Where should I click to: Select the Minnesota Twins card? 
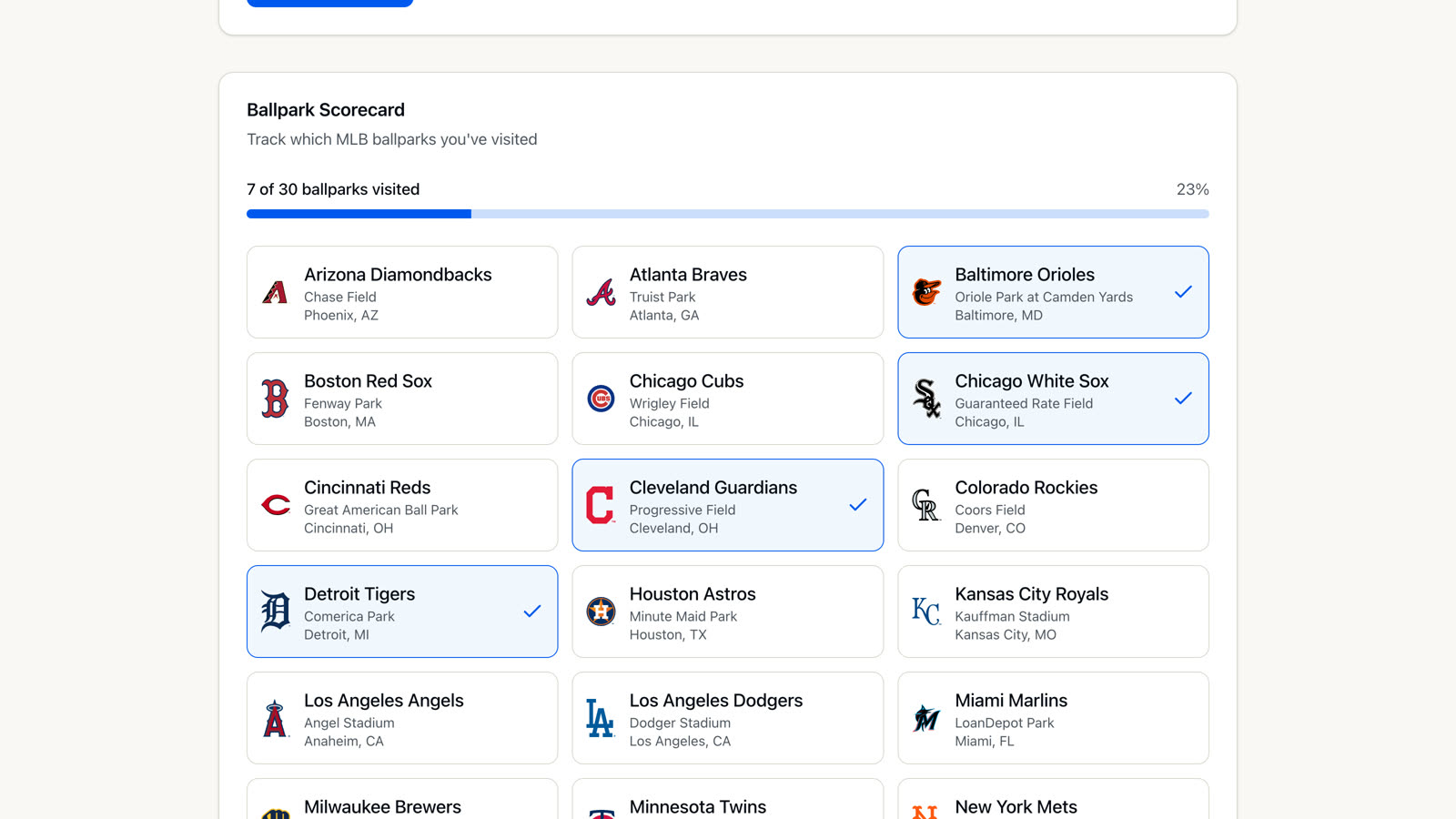coord(728,800)
